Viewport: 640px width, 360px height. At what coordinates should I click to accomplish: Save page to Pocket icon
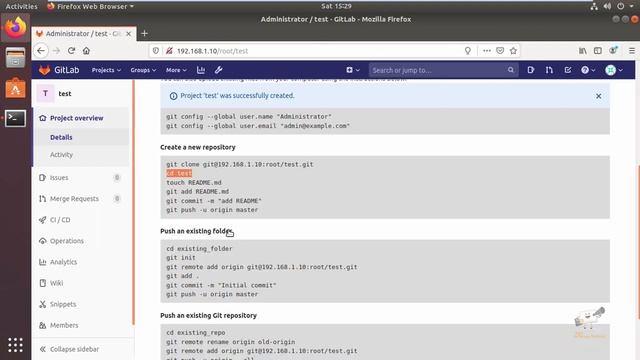coord(500,51)
